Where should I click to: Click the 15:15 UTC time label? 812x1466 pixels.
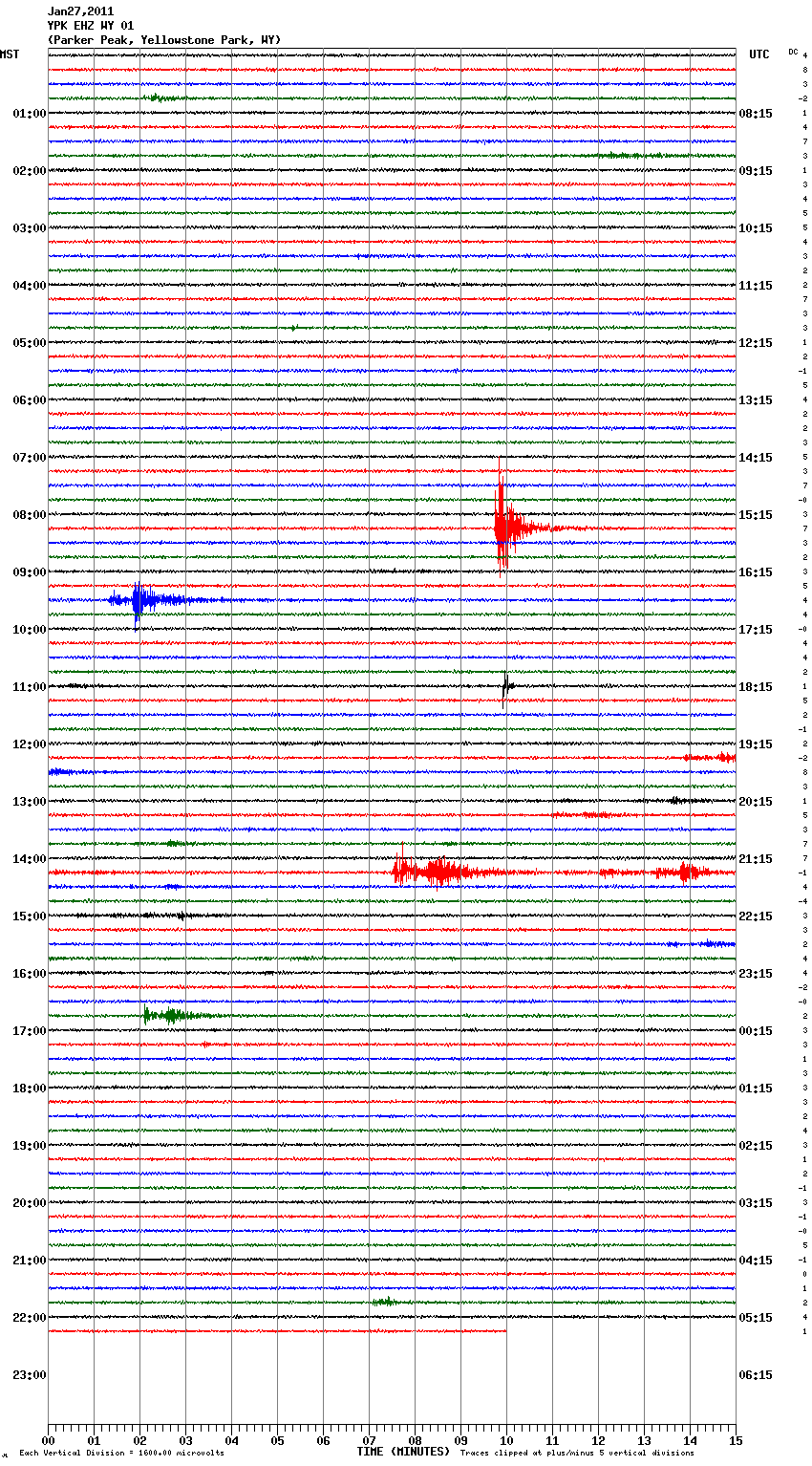click(x=756, y=515)
